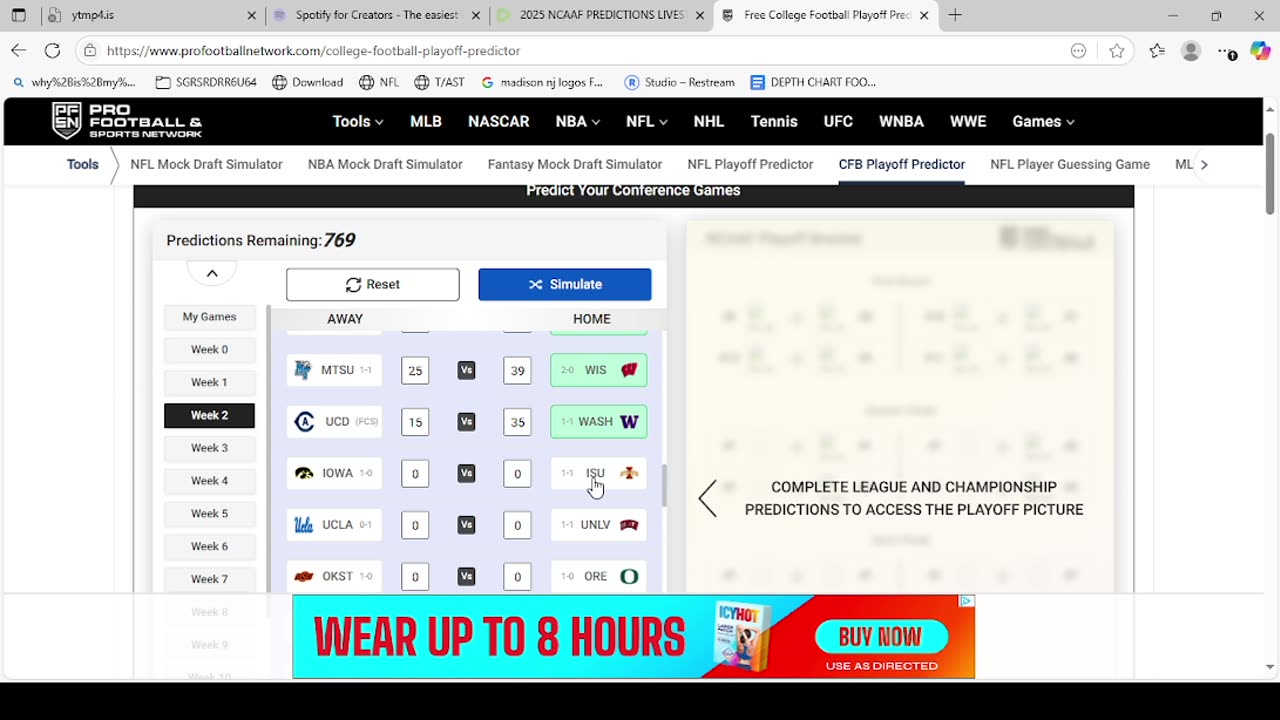
Task: Open the browser profile avatar
Action: 1190,50
